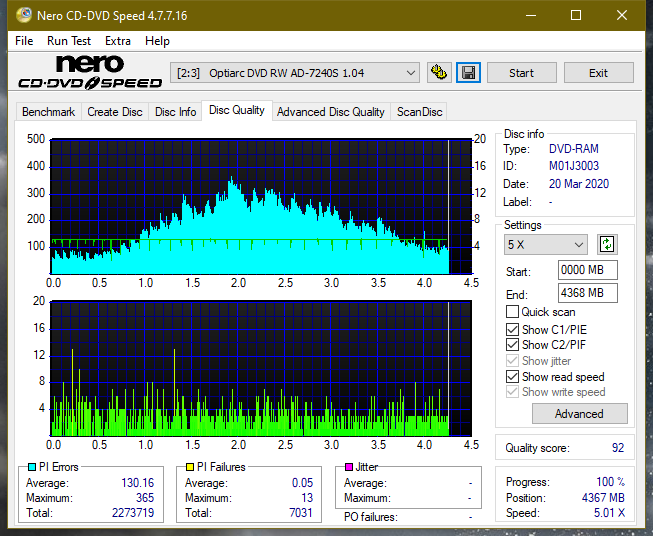Open the Extra menu

tap(118, 41)
